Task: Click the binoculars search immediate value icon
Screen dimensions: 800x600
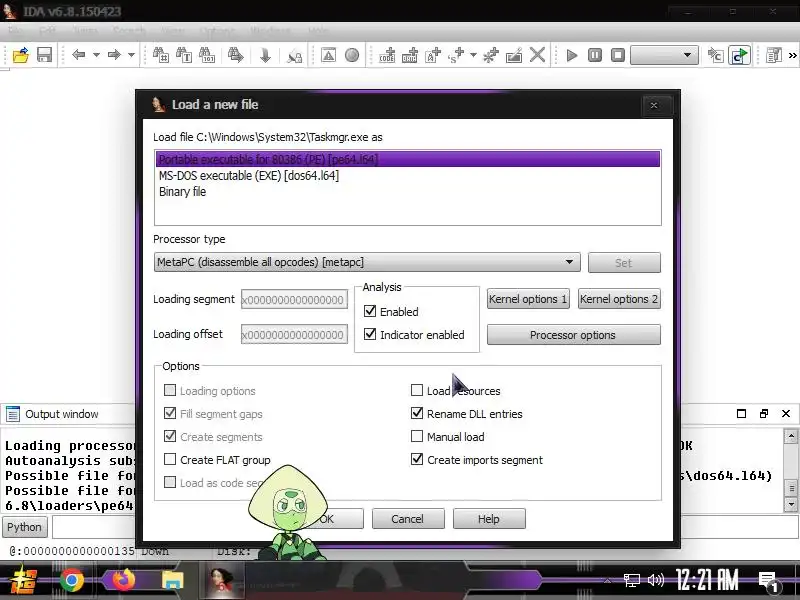Action: coord(161,55)
